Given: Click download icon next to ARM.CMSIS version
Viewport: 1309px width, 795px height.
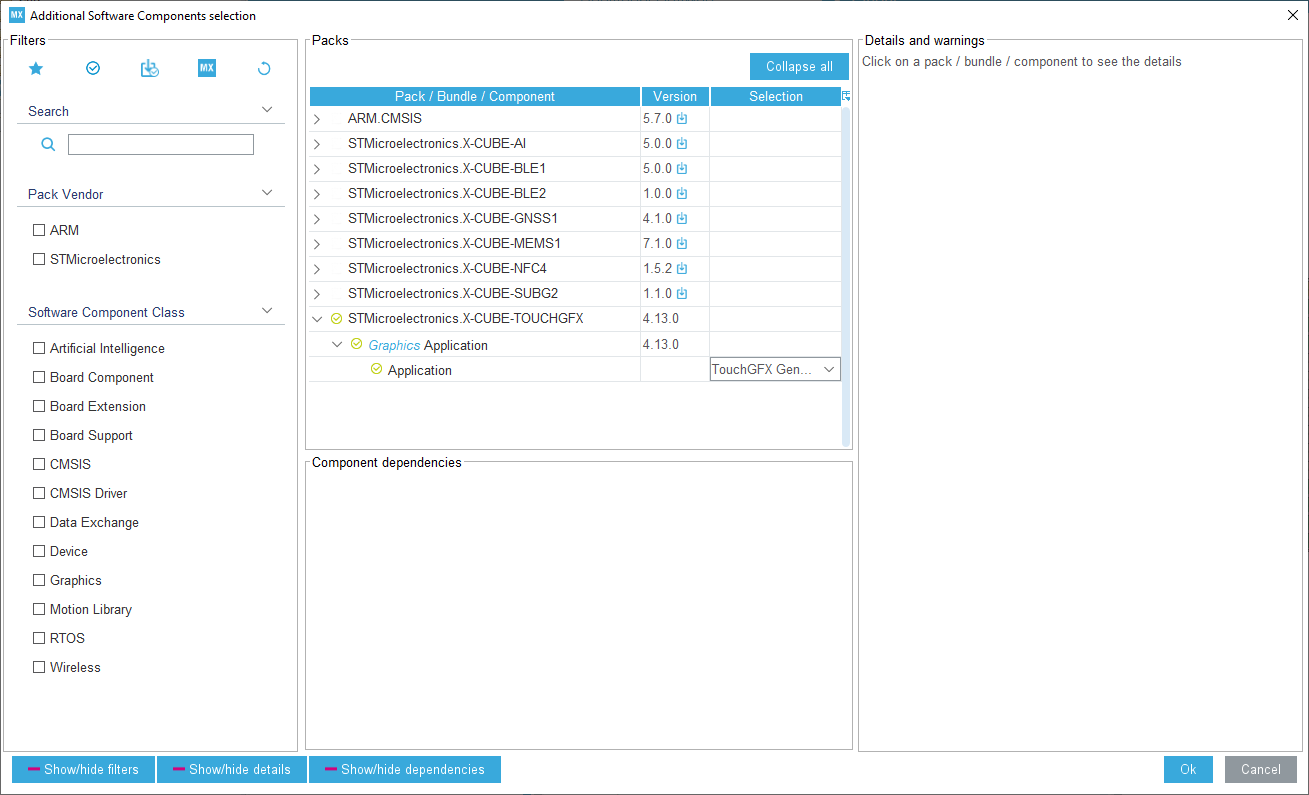Looking at the screenshot, I should point(682,119).
